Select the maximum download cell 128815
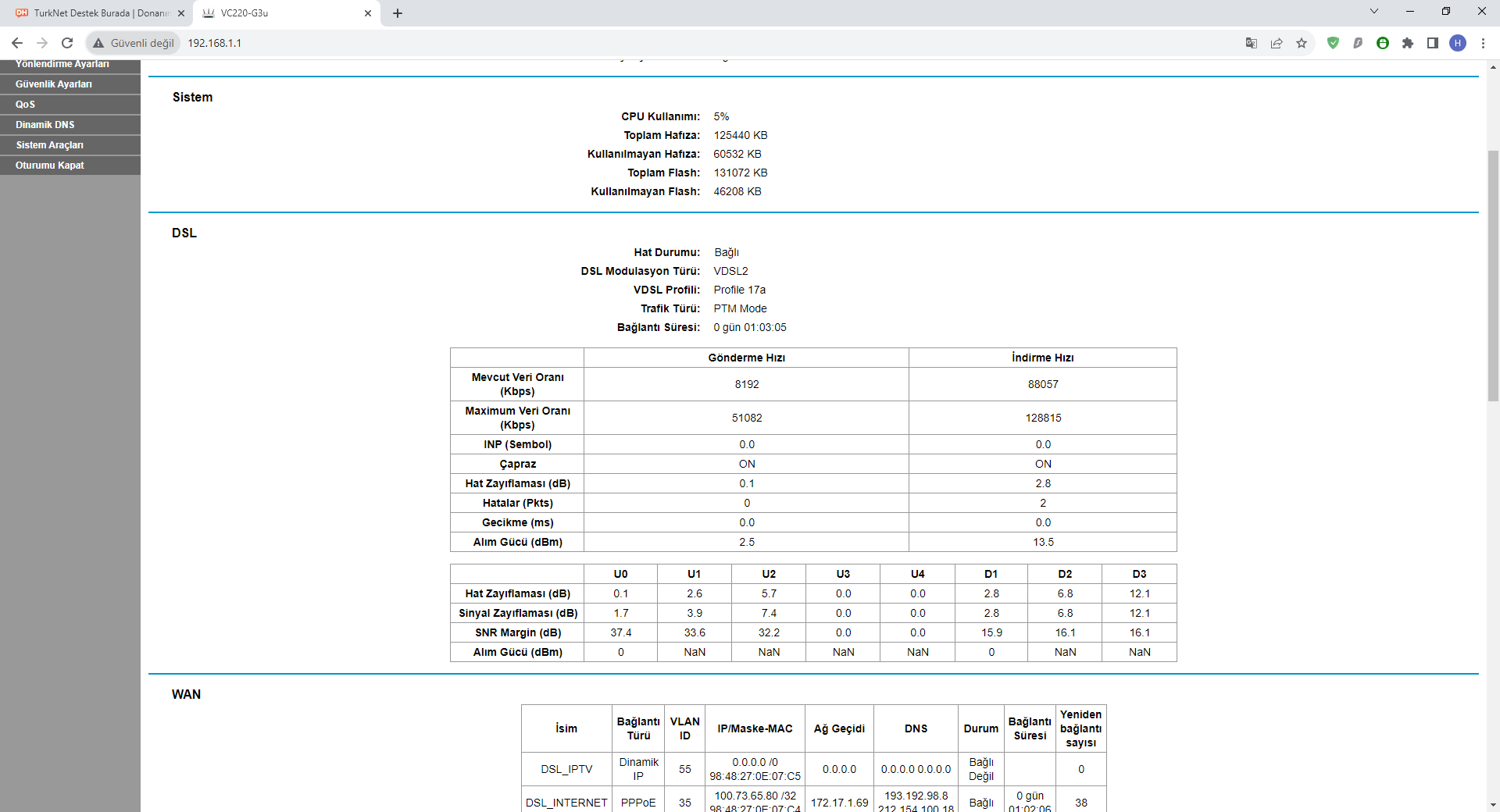The image size is (1500, 812). 1043,418
